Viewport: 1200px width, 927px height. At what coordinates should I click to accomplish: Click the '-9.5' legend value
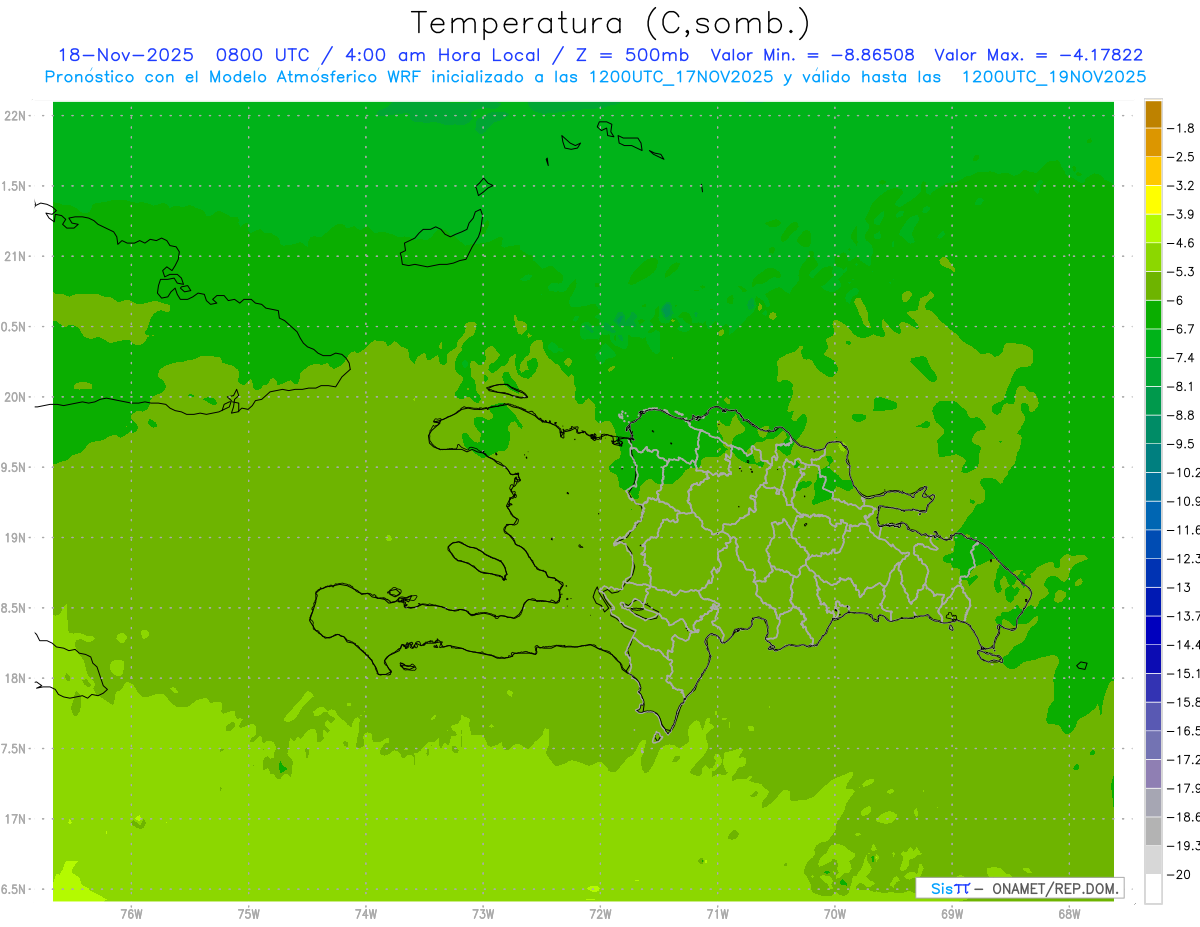1182,444
